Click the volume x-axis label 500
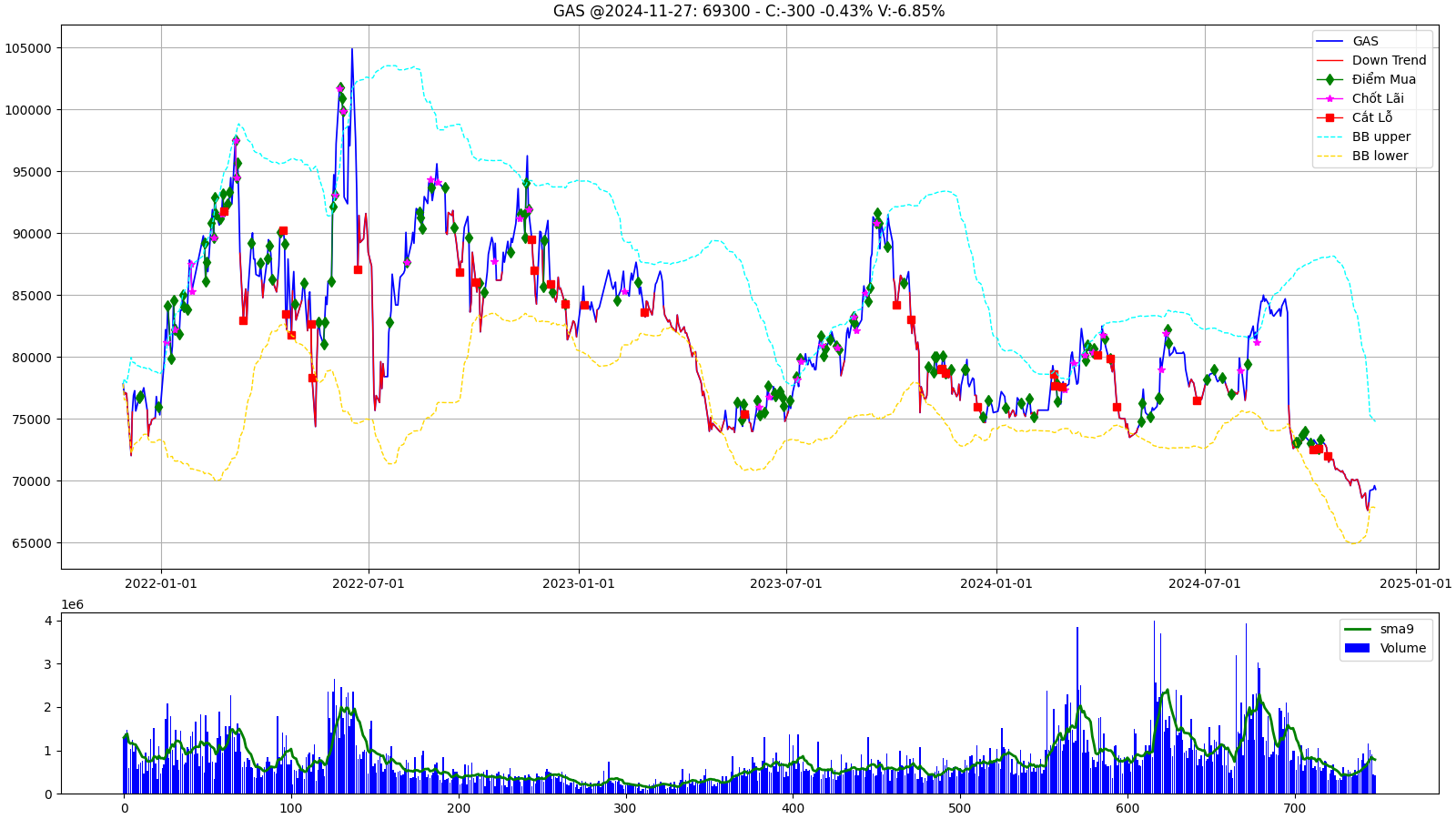Screen dimensions: 1456x819 [960, 808]
